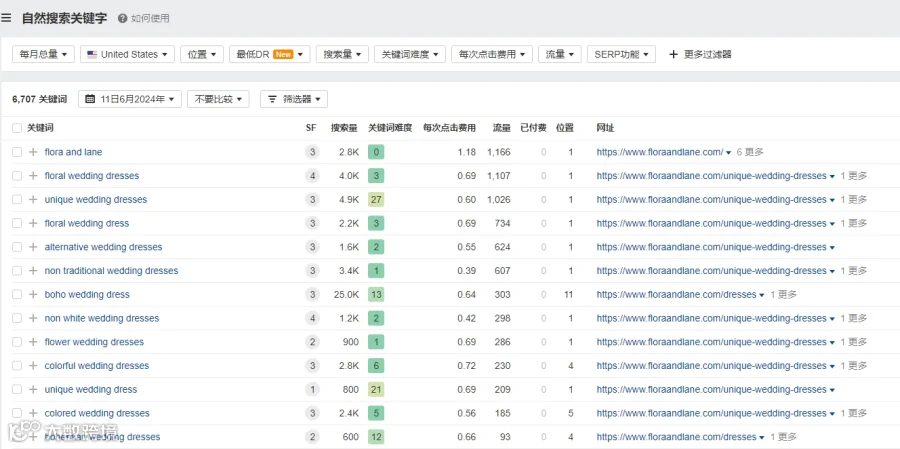Expand URL arrow for alternative wedding dresses row

click(832, 247)
